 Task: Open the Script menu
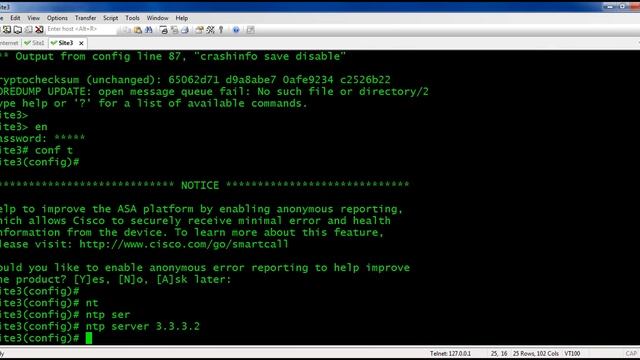tap(110, 18)
